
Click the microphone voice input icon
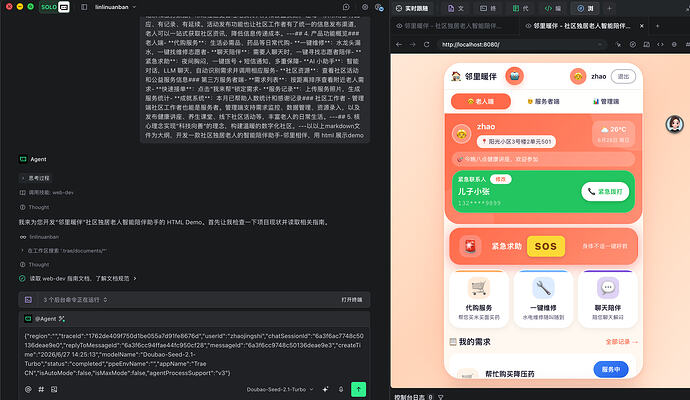pos(341,389)
